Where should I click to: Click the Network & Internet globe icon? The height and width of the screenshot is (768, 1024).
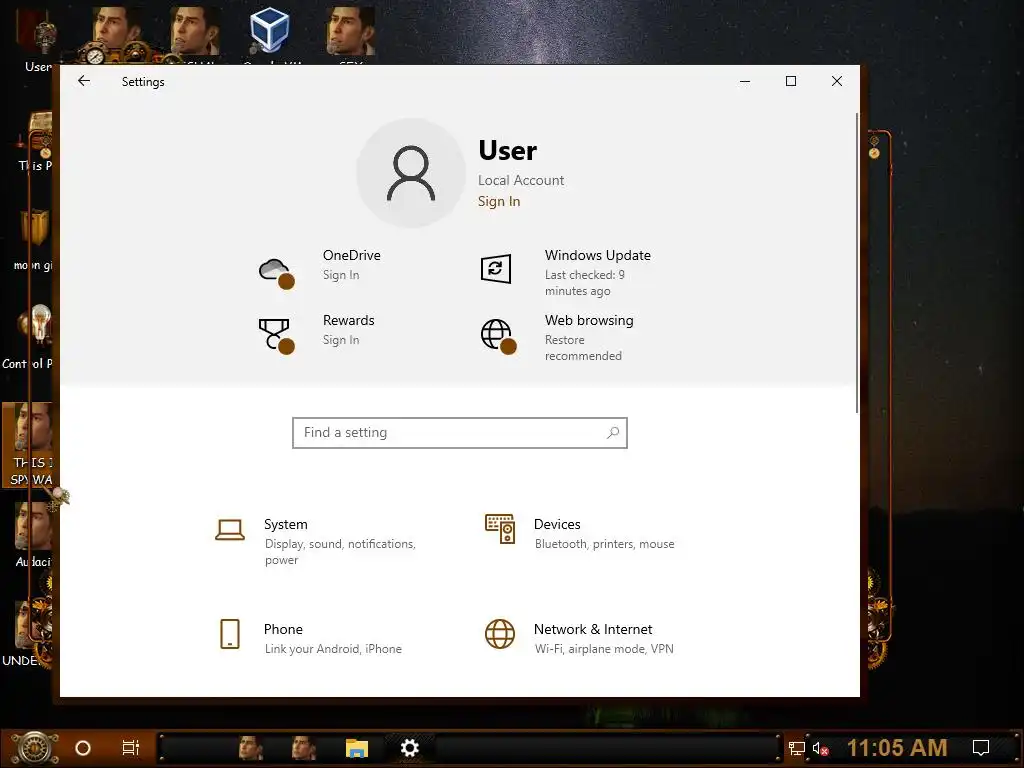tap(500, 634)
